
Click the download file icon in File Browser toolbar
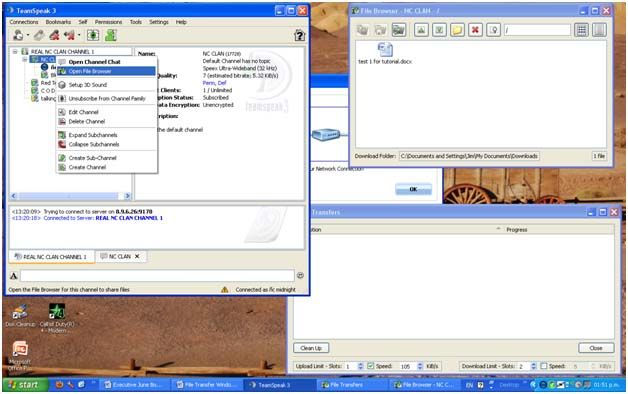[439, 30]
